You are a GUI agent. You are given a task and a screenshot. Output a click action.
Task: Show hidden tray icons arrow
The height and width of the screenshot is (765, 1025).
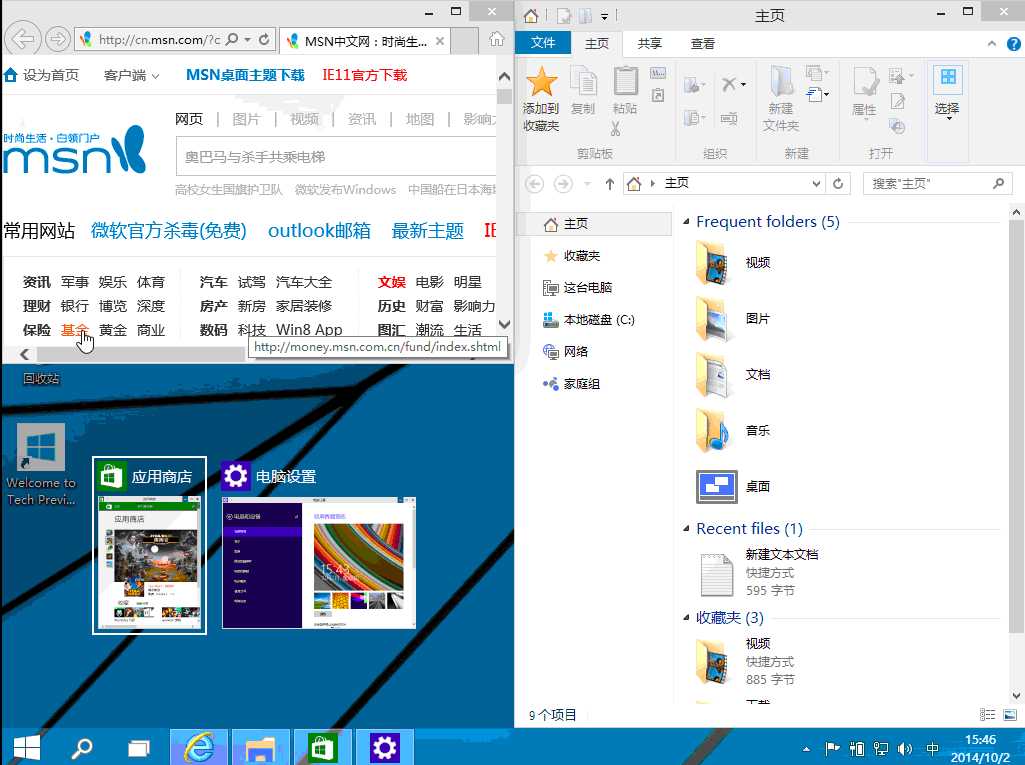[807, 749]
